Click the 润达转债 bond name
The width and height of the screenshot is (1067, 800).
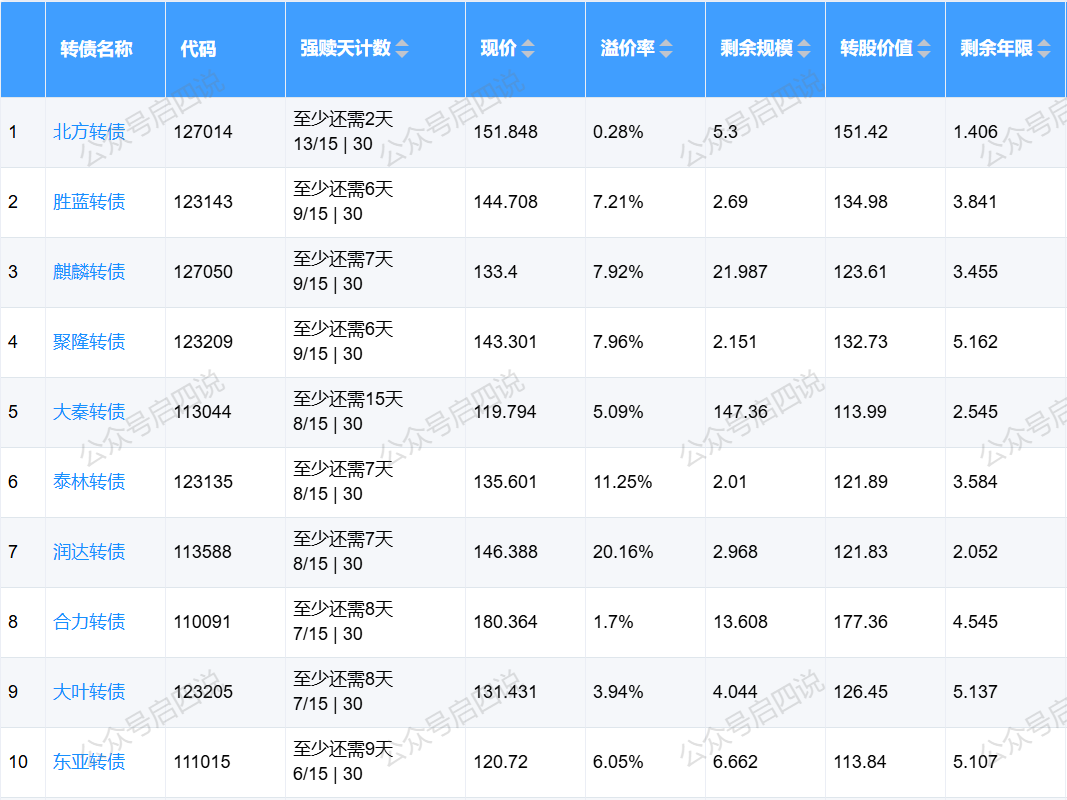[x=89, y=552]
